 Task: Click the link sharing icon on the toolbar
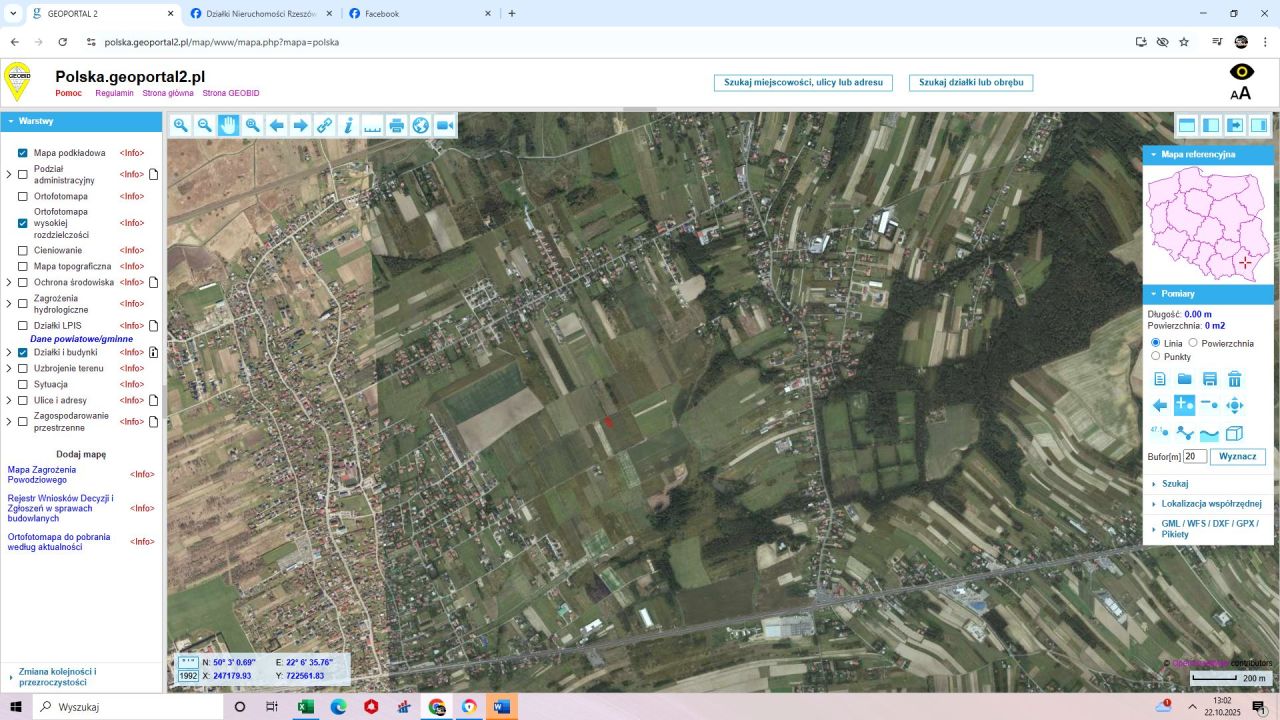pos(324,125)
